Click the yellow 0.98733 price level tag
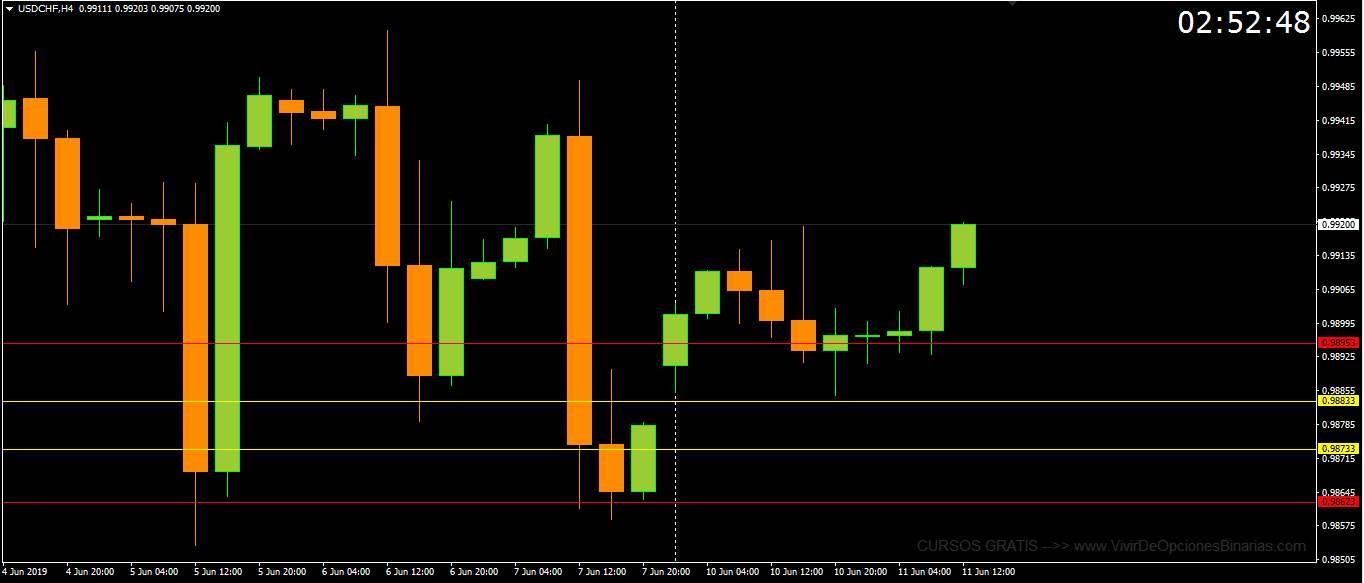The image size is (1364, 583). tap(1338, 449)
